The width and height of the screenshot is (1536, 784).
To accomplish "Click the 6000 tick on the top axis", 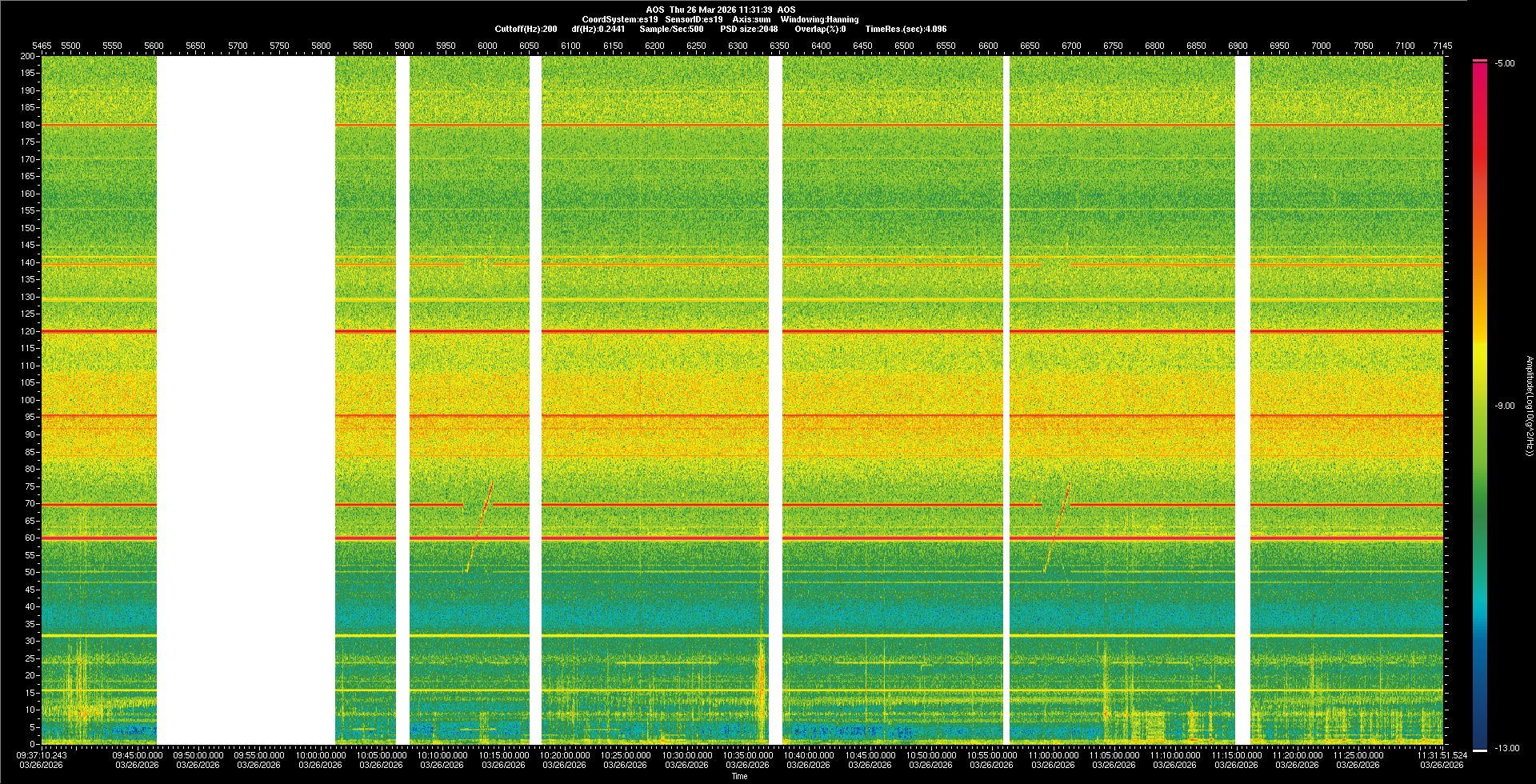I will coord(487,46).
